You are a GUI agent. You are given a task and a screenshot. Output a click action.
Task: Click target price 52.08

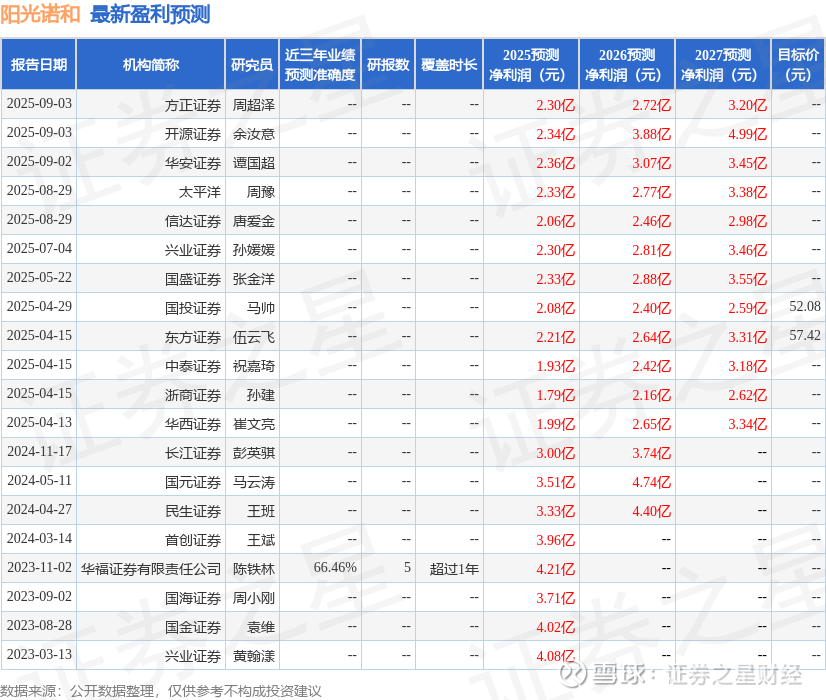(805, 306)
